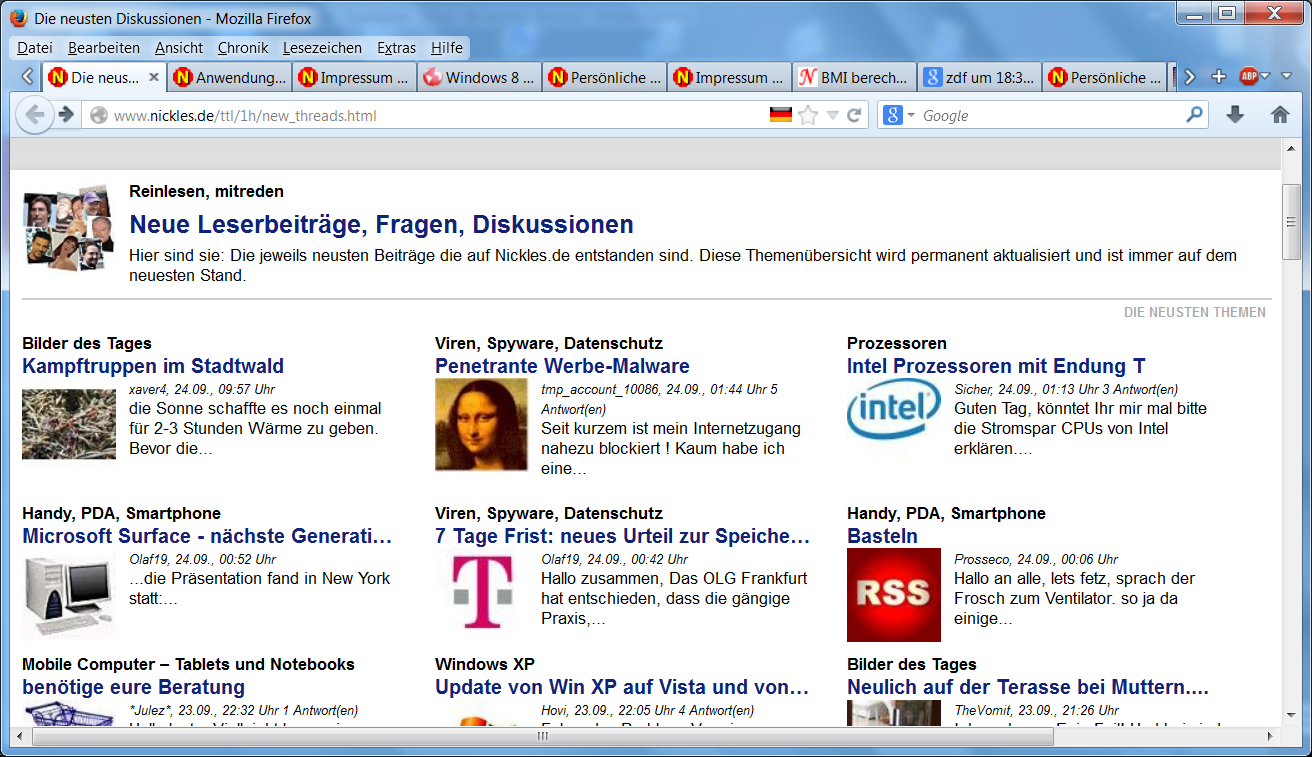Go to home page icon
This screenshot has height=757, width=1312.
click(1280, 115)
